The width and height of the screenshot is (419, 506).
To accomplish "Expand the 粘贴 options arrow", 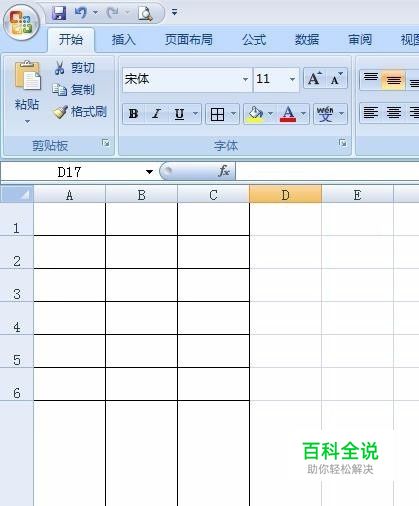I will point(27,122).
